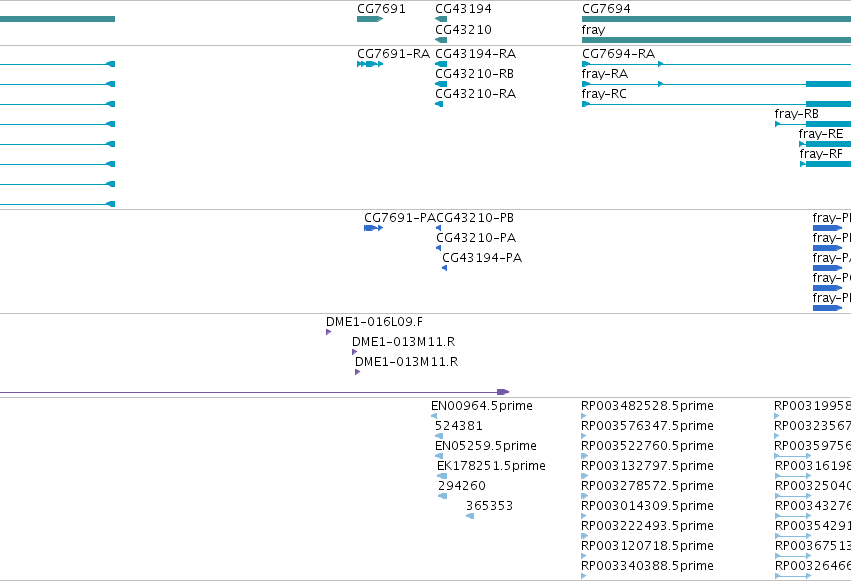Click the 294260 feature label
Image resolution: width=851 pixels, height=581 pixels.
tap(462, 486)
